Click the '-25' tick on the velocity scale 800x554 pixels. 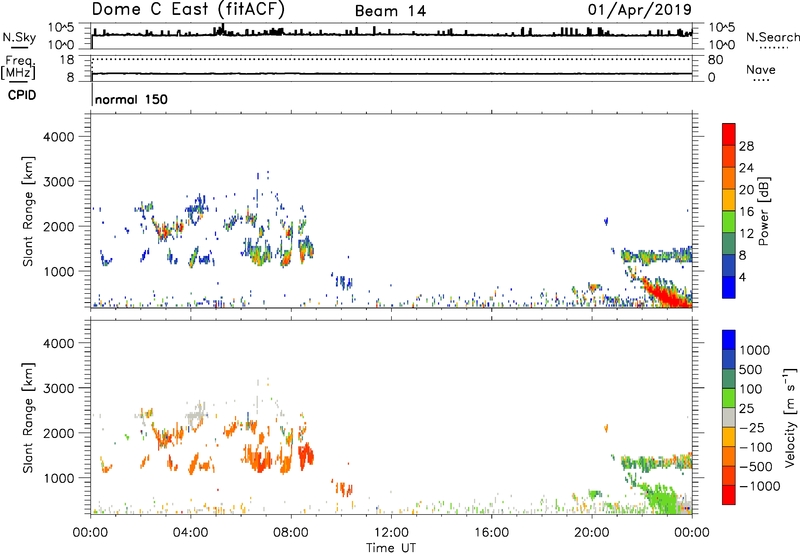[751, 428]
